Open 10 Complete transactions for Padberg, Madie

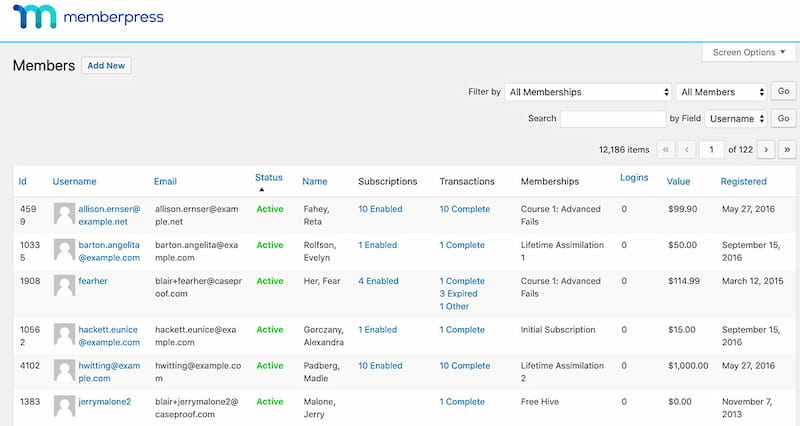[x=465, y=366]
